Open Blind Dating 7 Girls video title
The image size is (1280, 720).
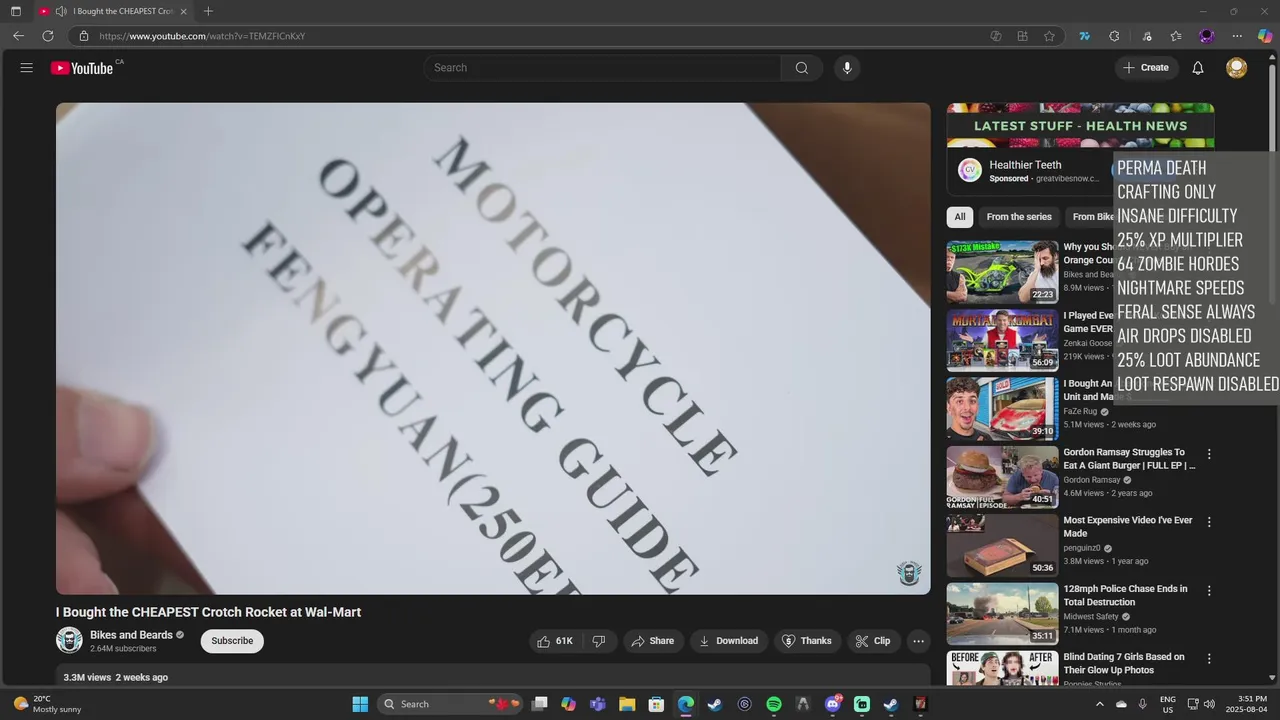click(1123, 664)
